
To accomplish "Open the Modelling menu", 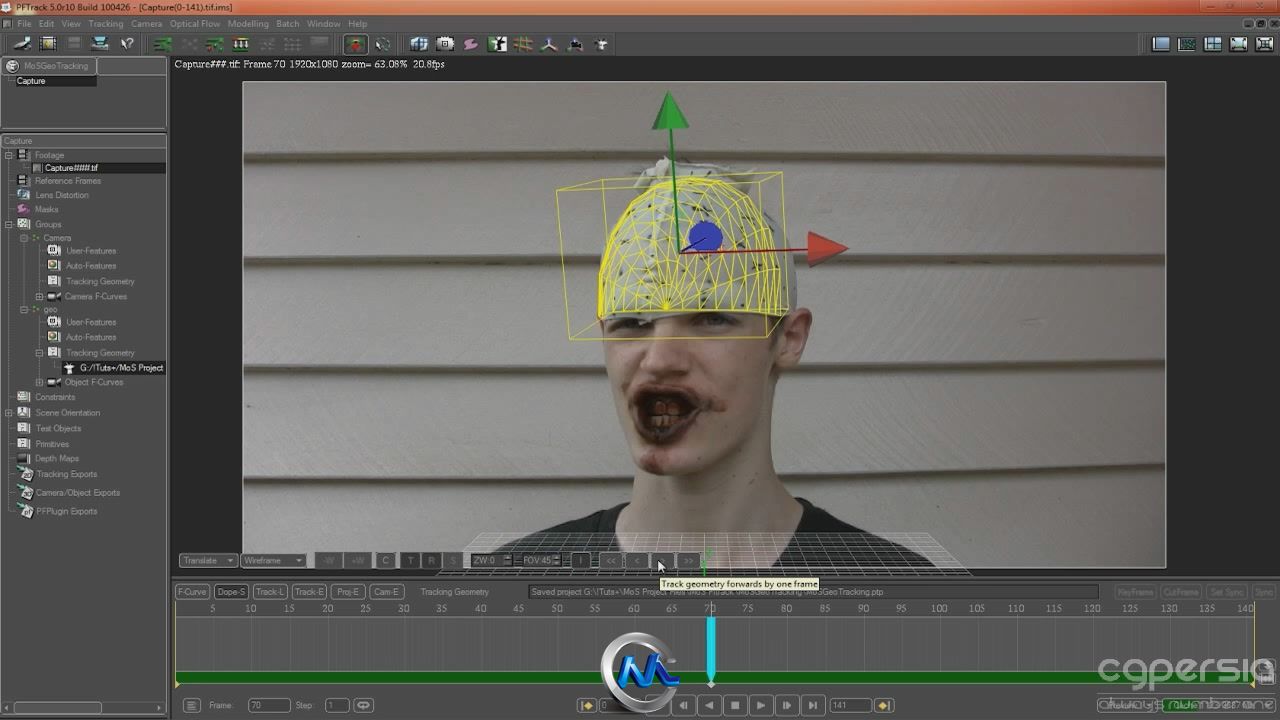I will click(x=248, y=23).
